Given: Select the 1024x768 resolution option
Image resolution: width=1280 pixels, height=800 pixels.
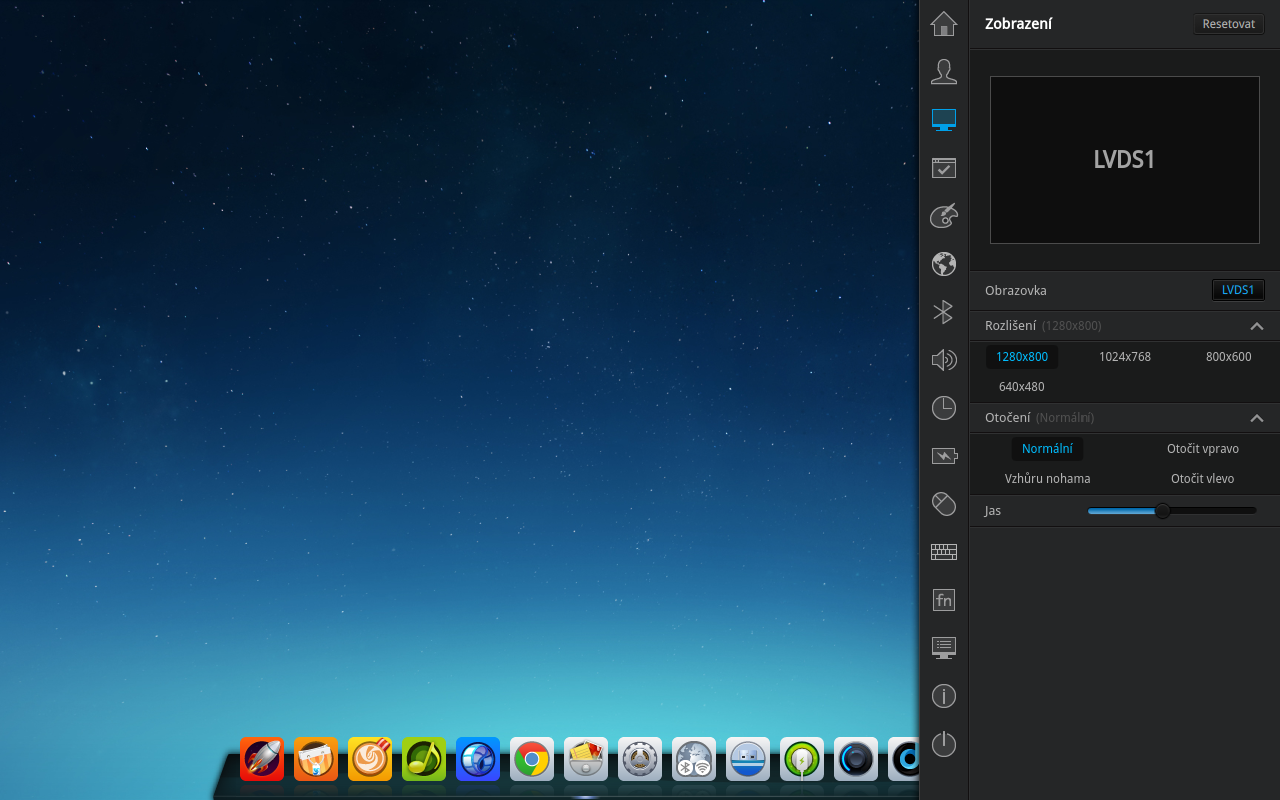Looking at the screenshot, I should point(1124,357).
